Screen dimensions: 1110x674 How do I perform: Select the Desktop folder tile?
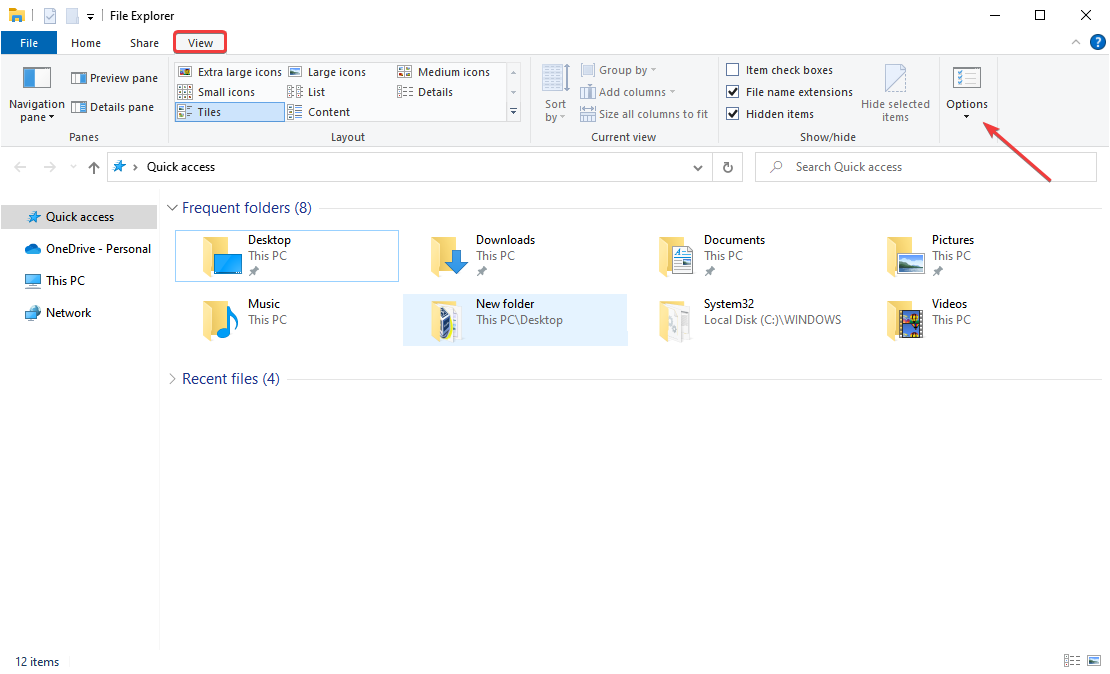pos(287,256)
